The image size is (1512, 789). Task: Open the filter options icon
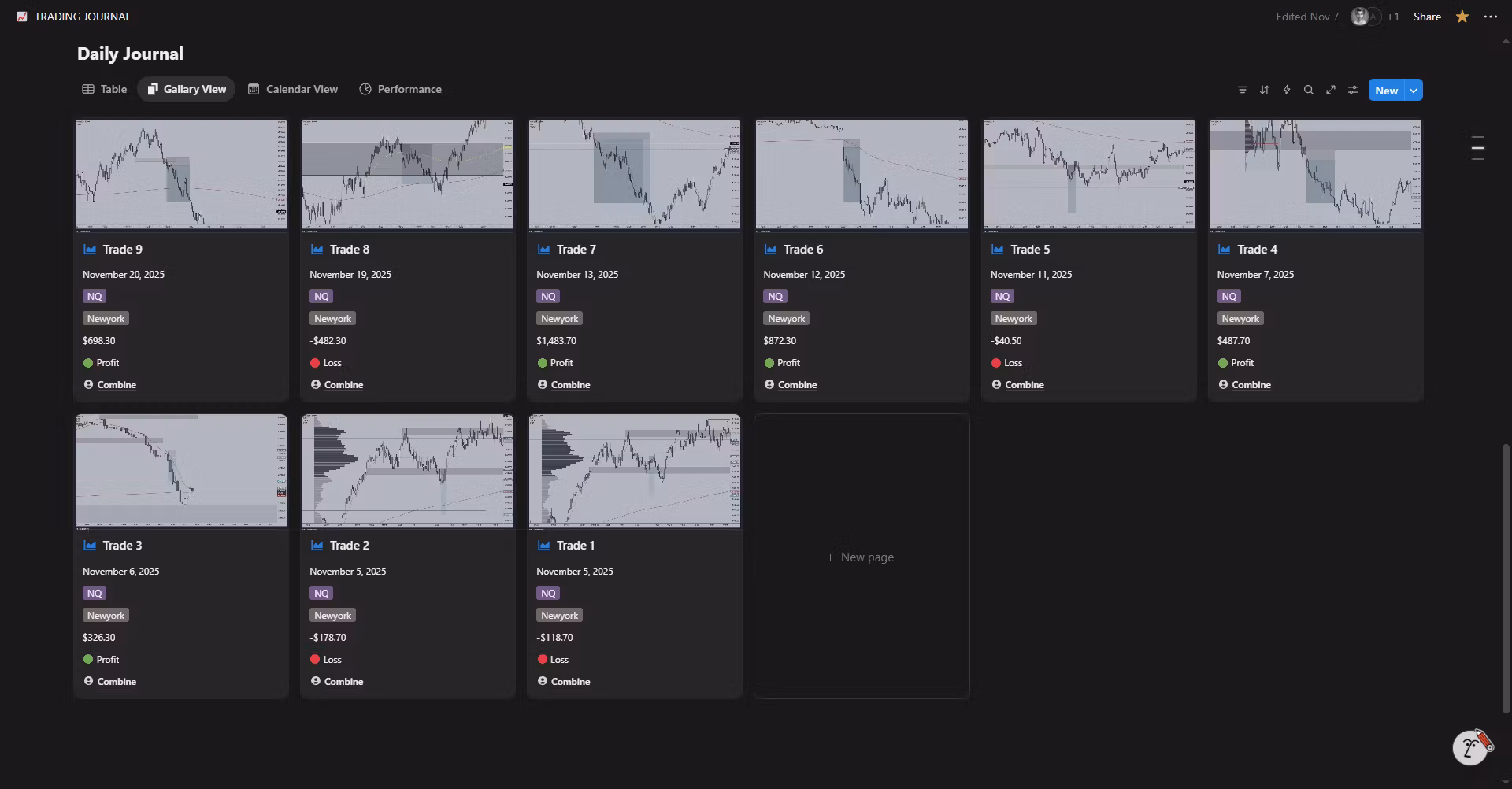coord(1242,90)
